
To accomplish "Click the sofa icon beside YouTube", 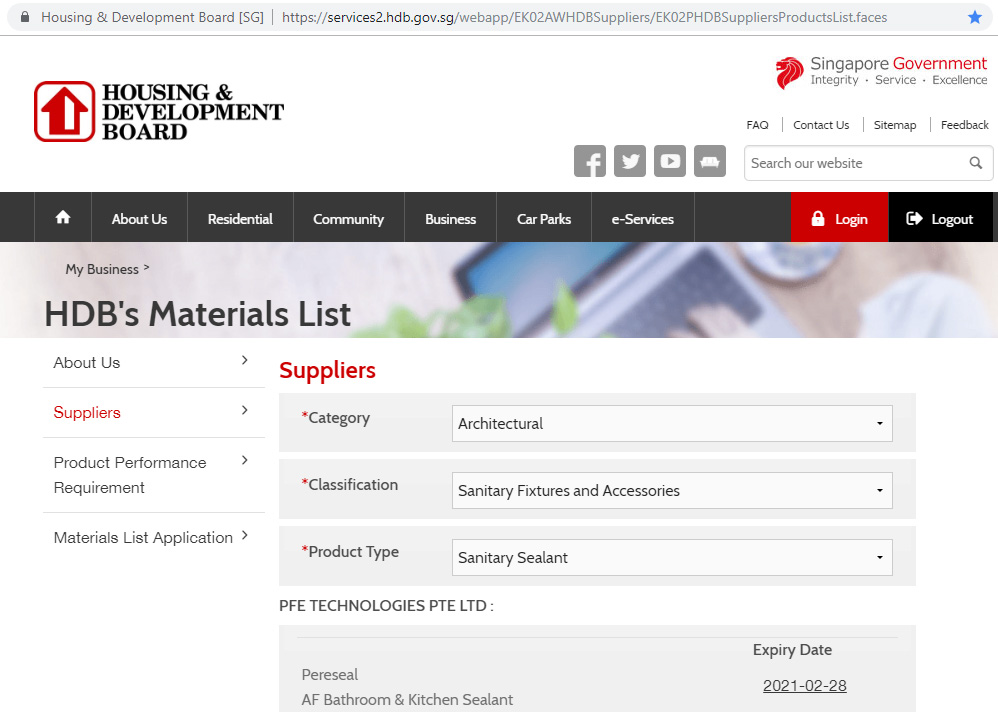I will click(710, 161).
